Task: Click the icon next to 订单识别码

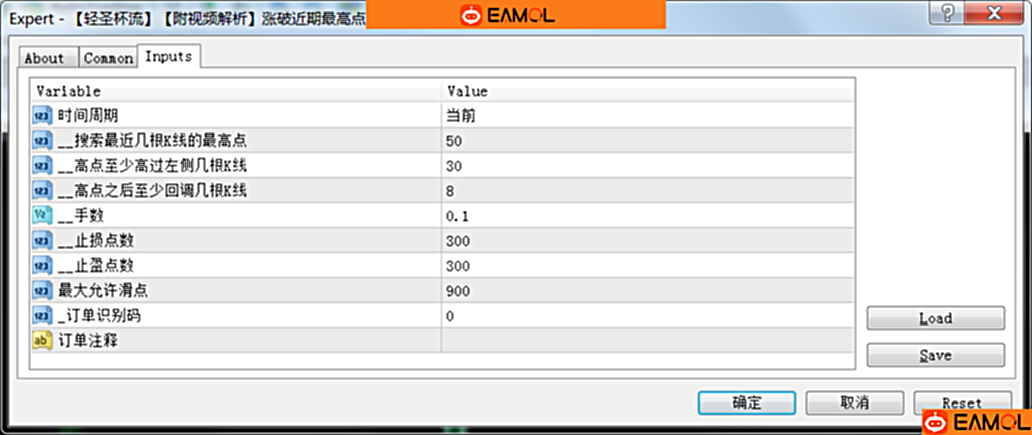Action: point(41,316)
